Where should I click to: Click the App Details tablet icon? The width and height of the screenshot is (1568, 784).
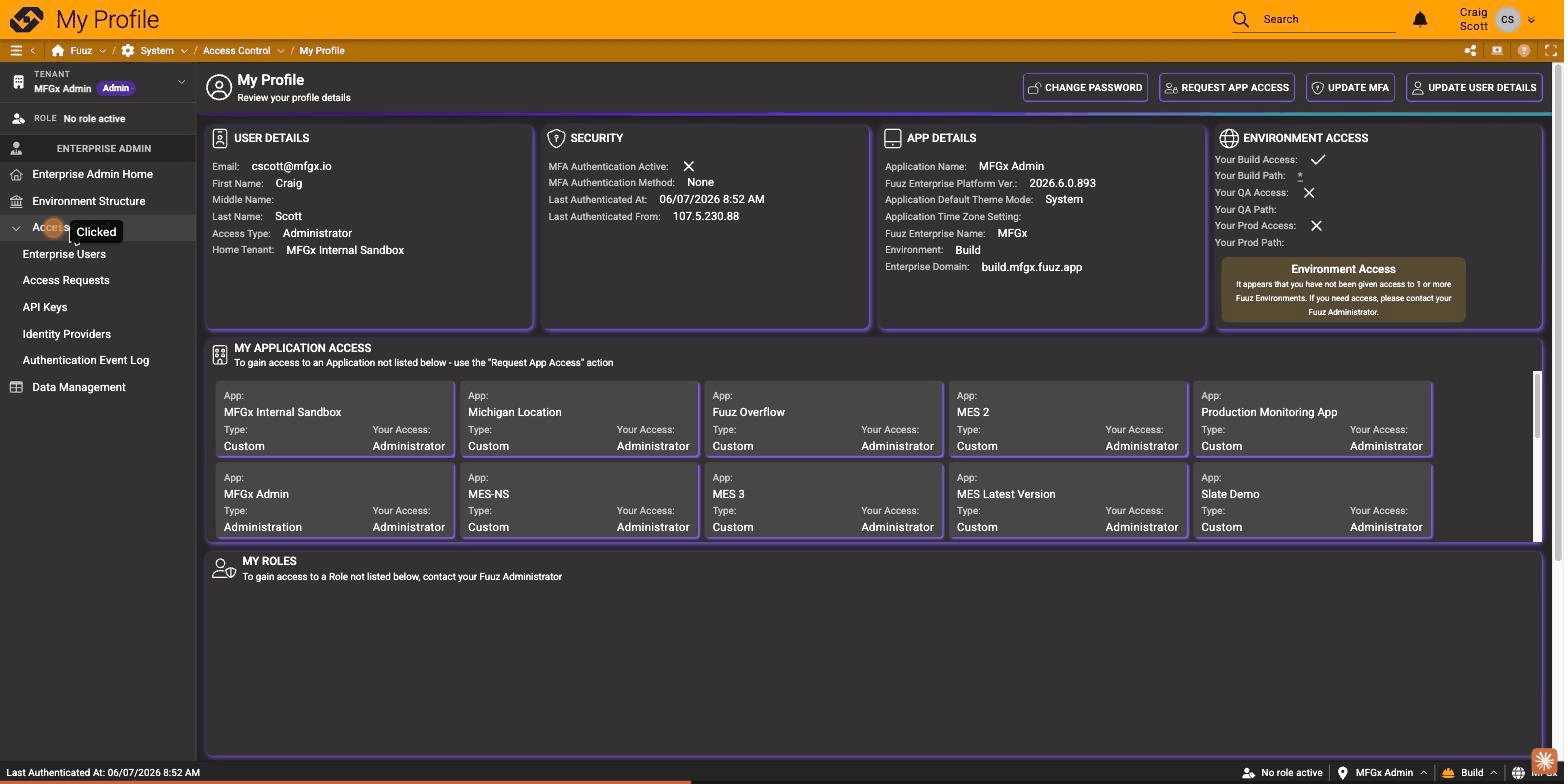tap(893, 138)
